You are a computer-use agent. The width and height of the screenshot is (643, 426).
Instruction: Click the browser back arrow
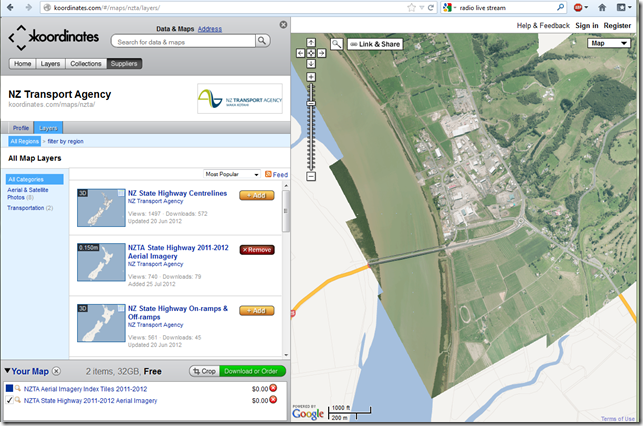[10, 7]
